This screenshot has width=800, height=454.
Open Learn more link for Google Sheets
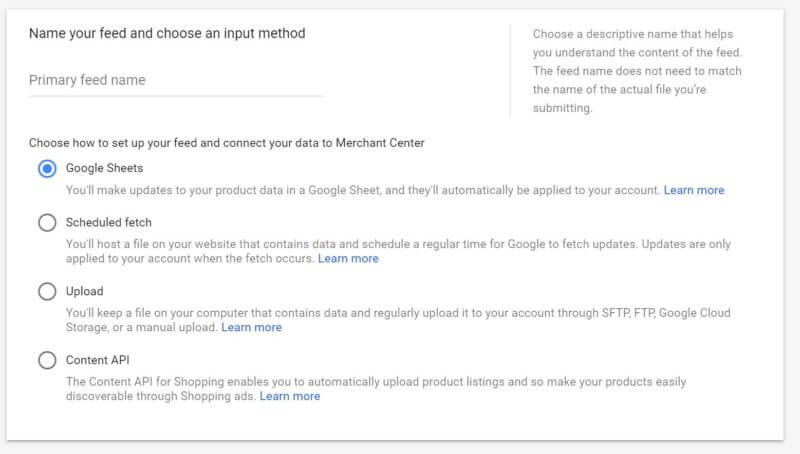click(x=694, y=190)
